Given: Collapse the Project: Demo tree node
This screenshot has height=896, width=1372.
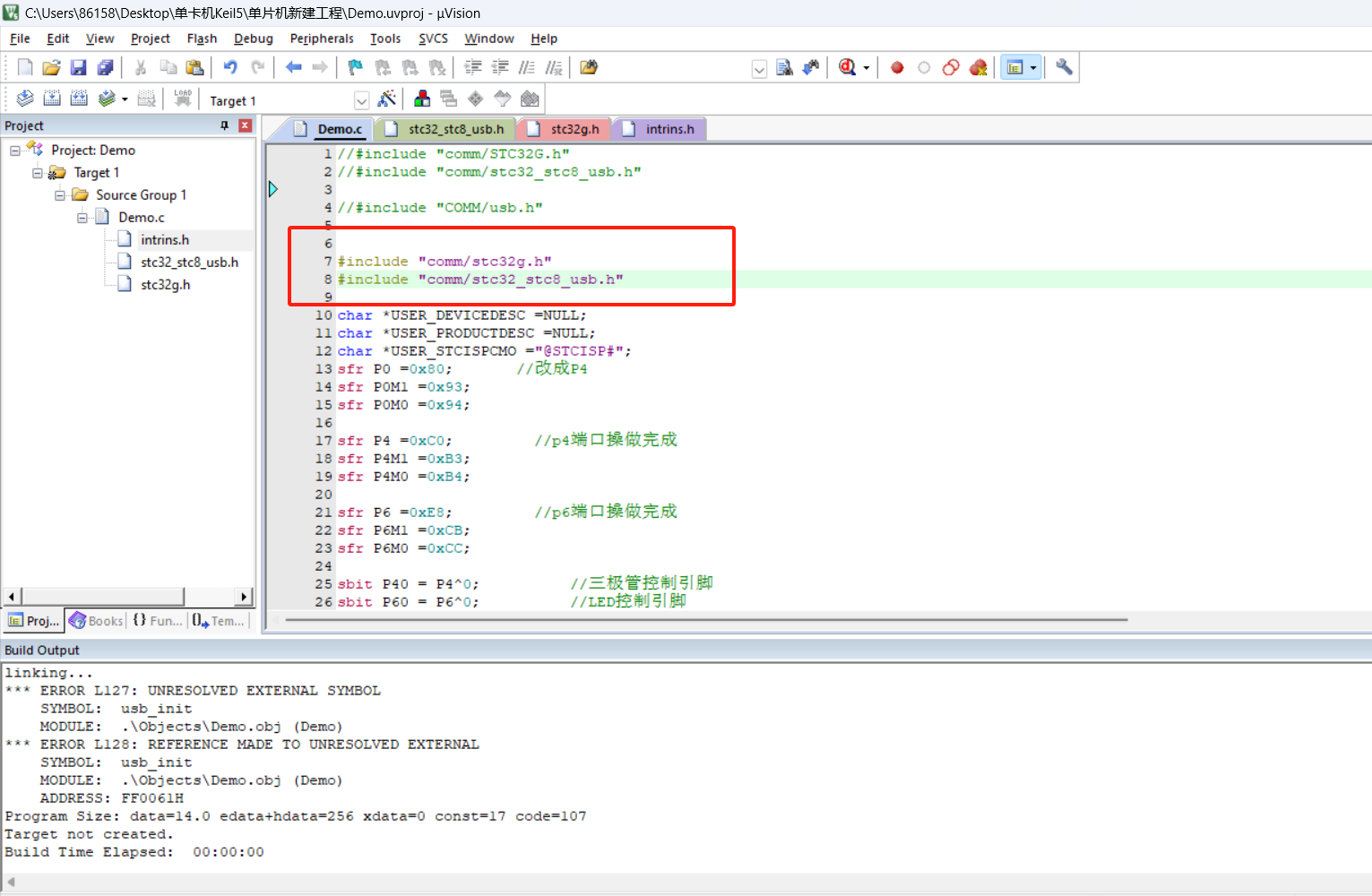Looking at the screenshot, I should [x=15, y=151].
